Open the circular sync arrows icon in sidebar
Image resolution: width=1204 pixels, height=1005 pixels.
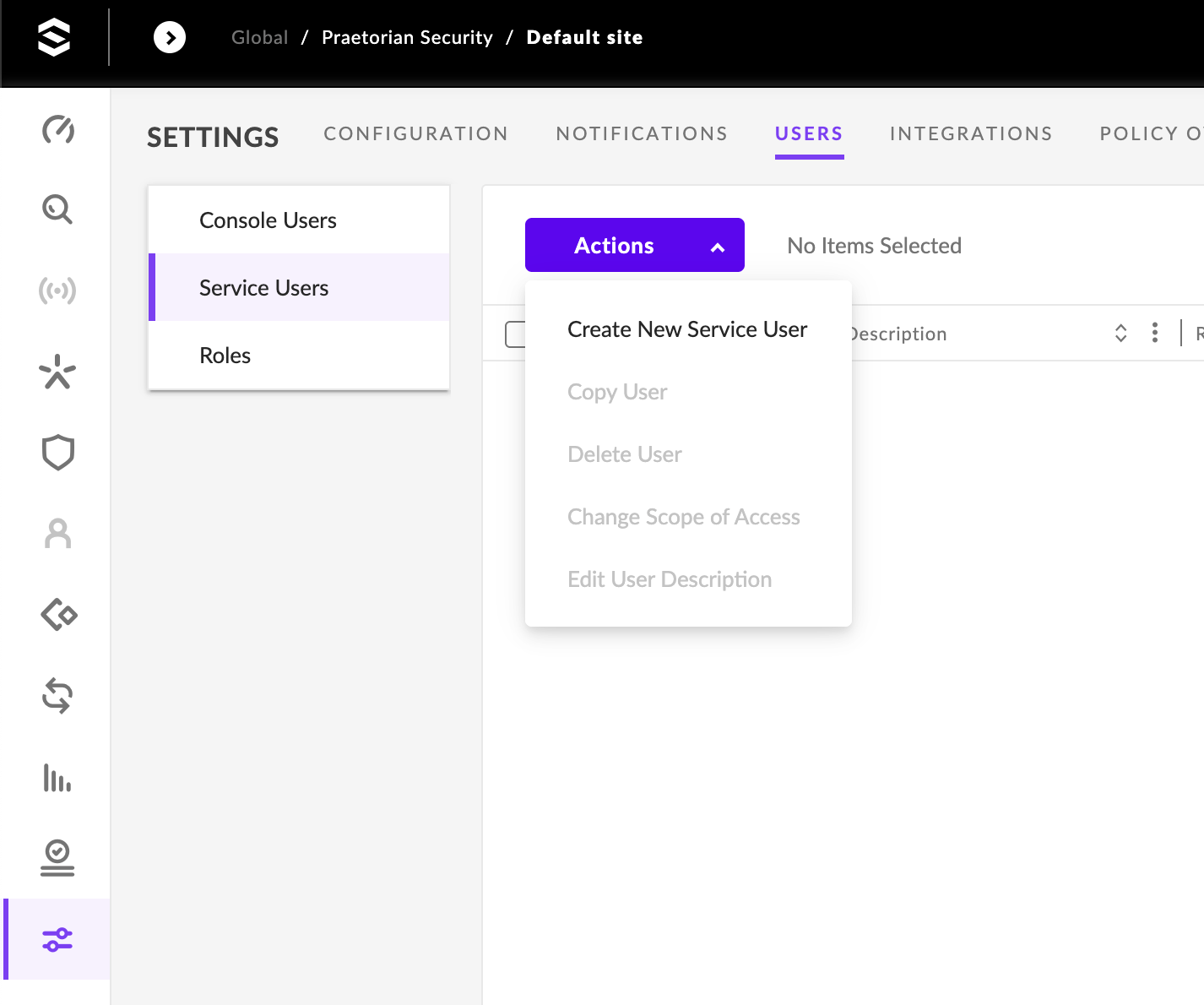pos(57,696)
